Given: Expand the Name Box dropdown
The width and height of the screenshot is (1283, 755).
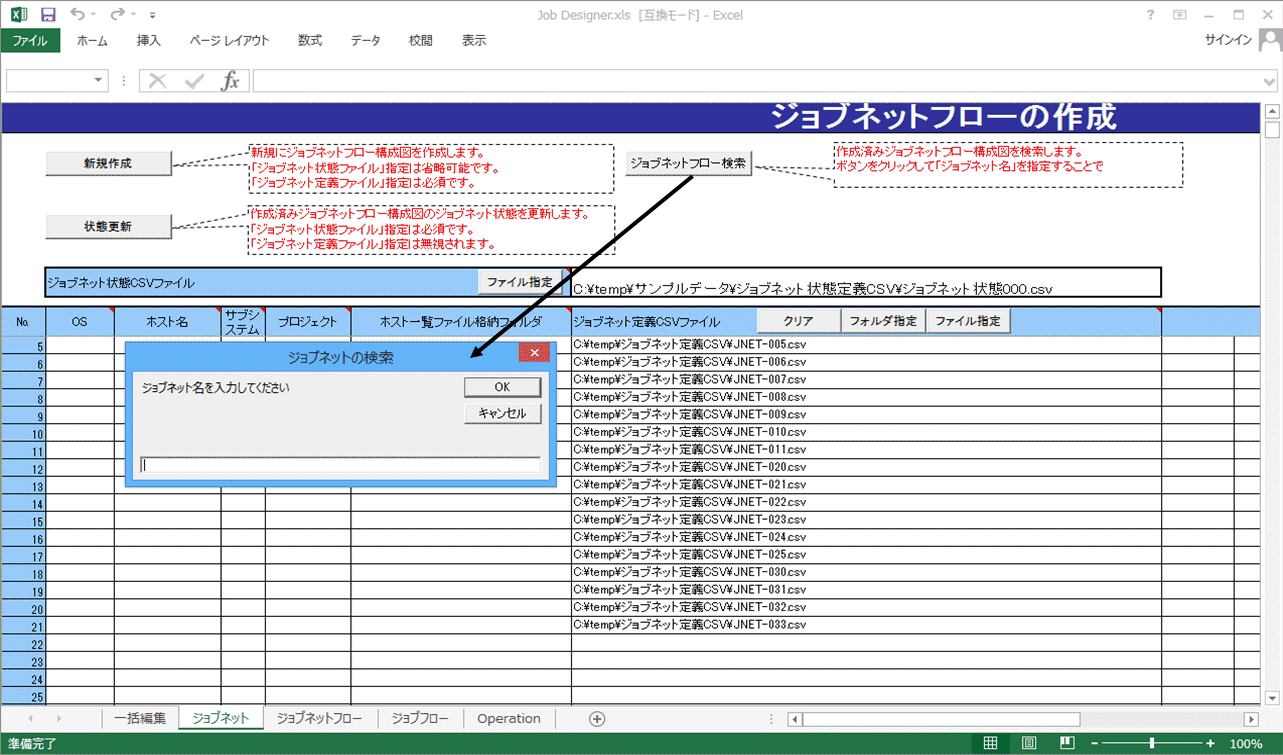Looking at the screenshot, I should coord(98,81).
